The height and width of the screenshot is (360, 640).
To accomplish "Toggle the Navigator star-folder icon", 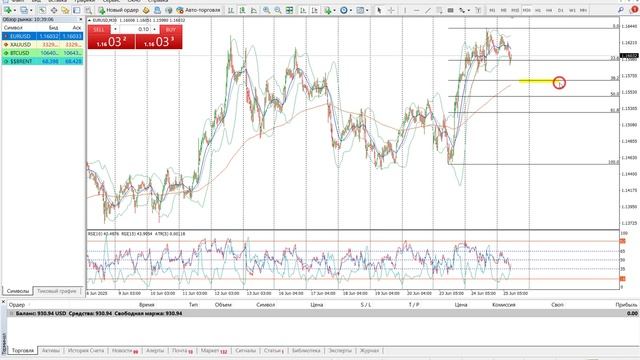I will 65,10.
